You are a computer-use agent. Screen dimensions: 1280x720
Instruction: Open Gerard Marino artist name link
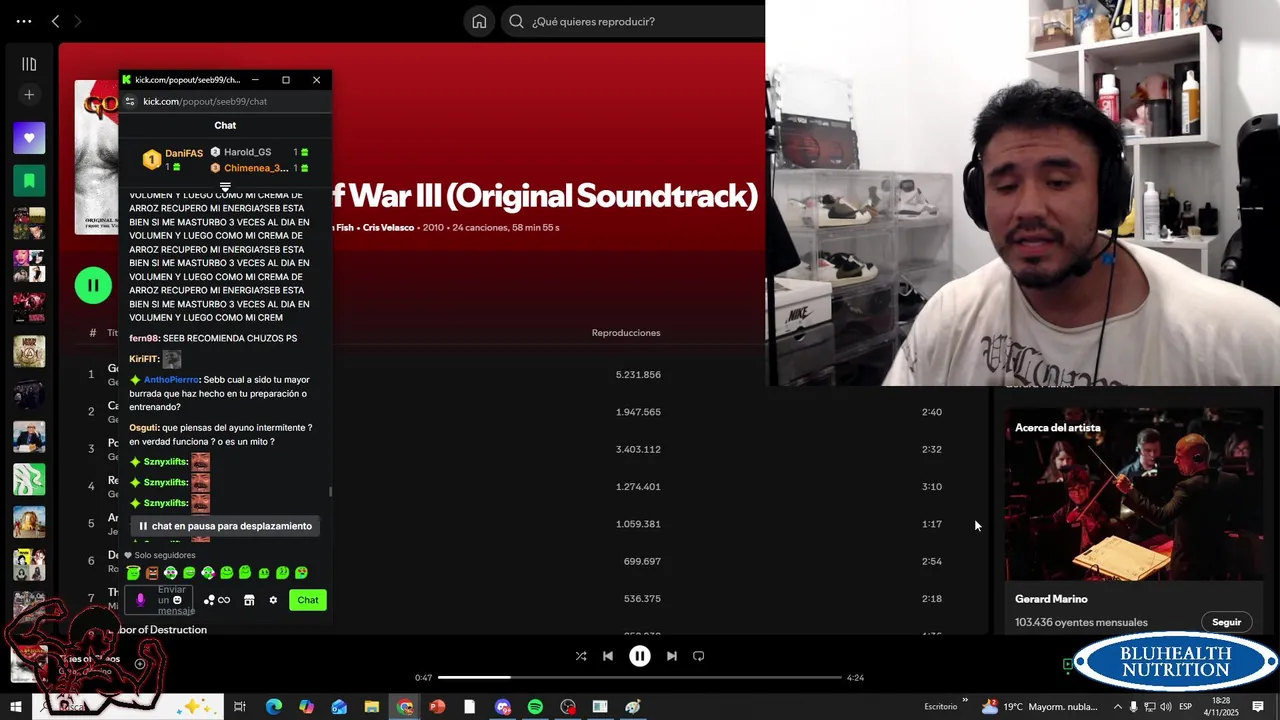(1051, 599)
